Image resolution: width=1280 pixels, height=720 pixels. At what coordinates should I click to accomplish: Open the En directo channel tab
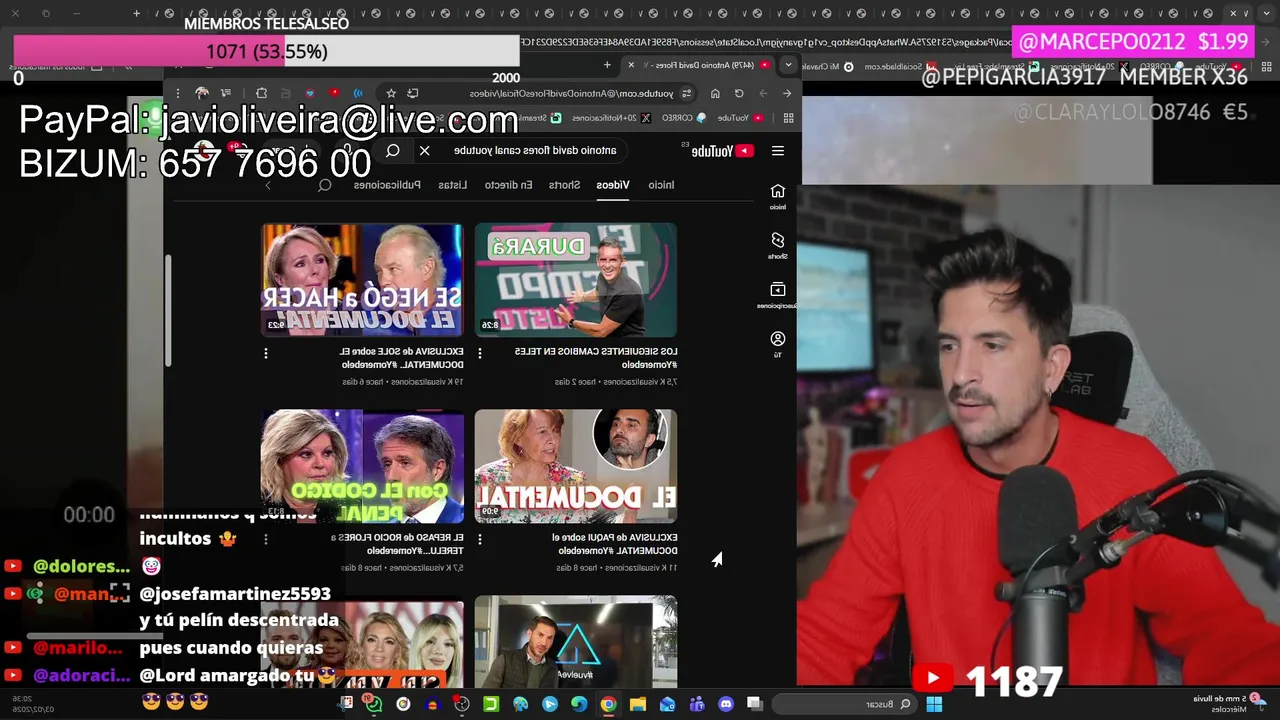[x=509, y=185]
